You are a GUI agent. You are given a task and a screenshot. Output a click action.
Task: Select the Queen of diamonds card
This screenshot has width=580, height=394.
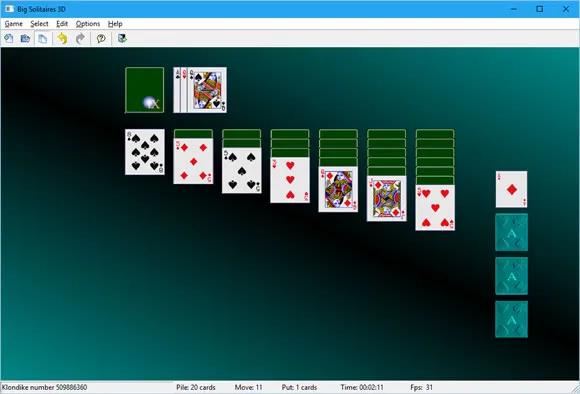(338, 189)
